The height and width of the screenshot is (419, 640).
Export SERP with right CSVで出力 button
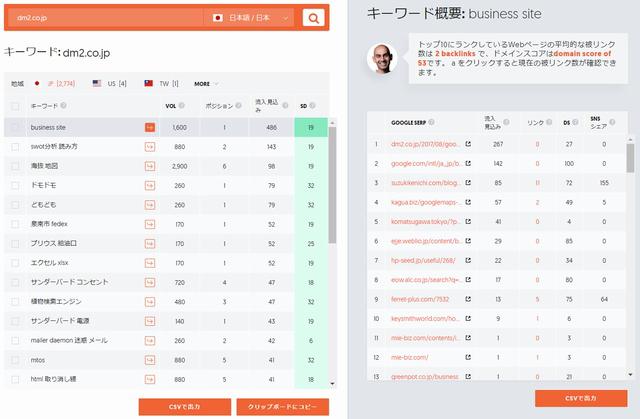(x=581, y=398)
